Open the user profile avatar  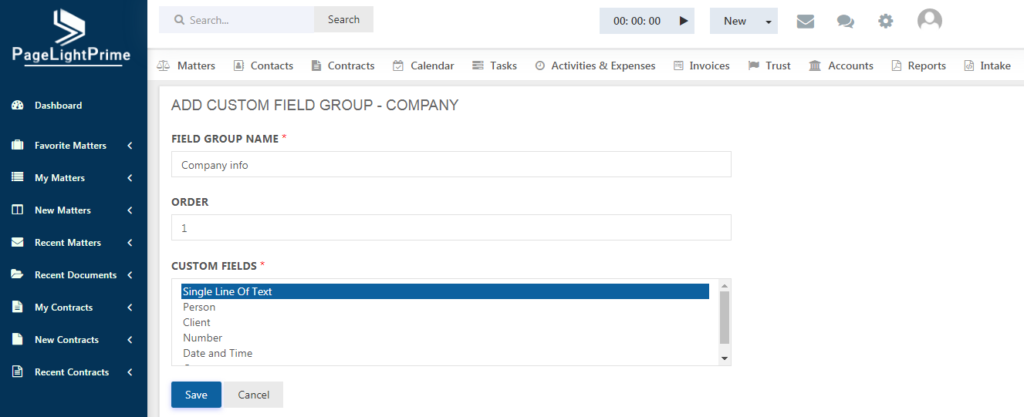(929, 20)
